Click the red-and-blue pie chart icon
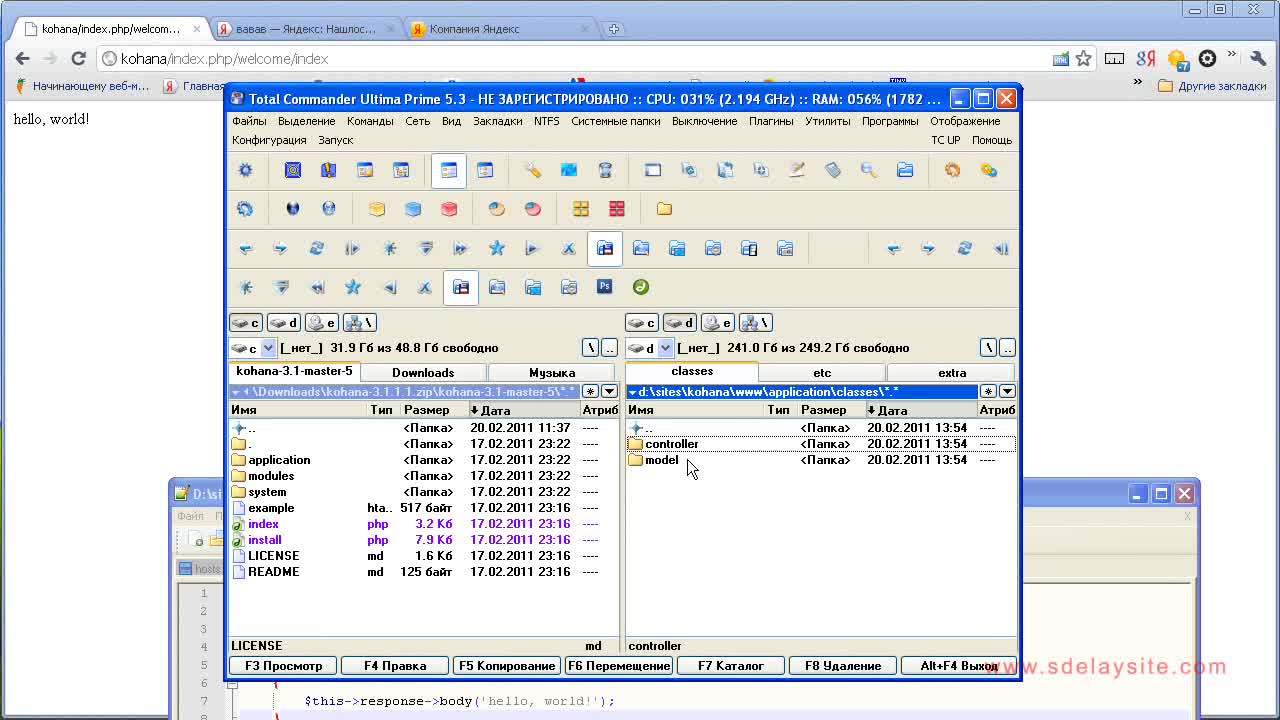The width and height of the screenshot is (1280, 720). coord(533,209)
